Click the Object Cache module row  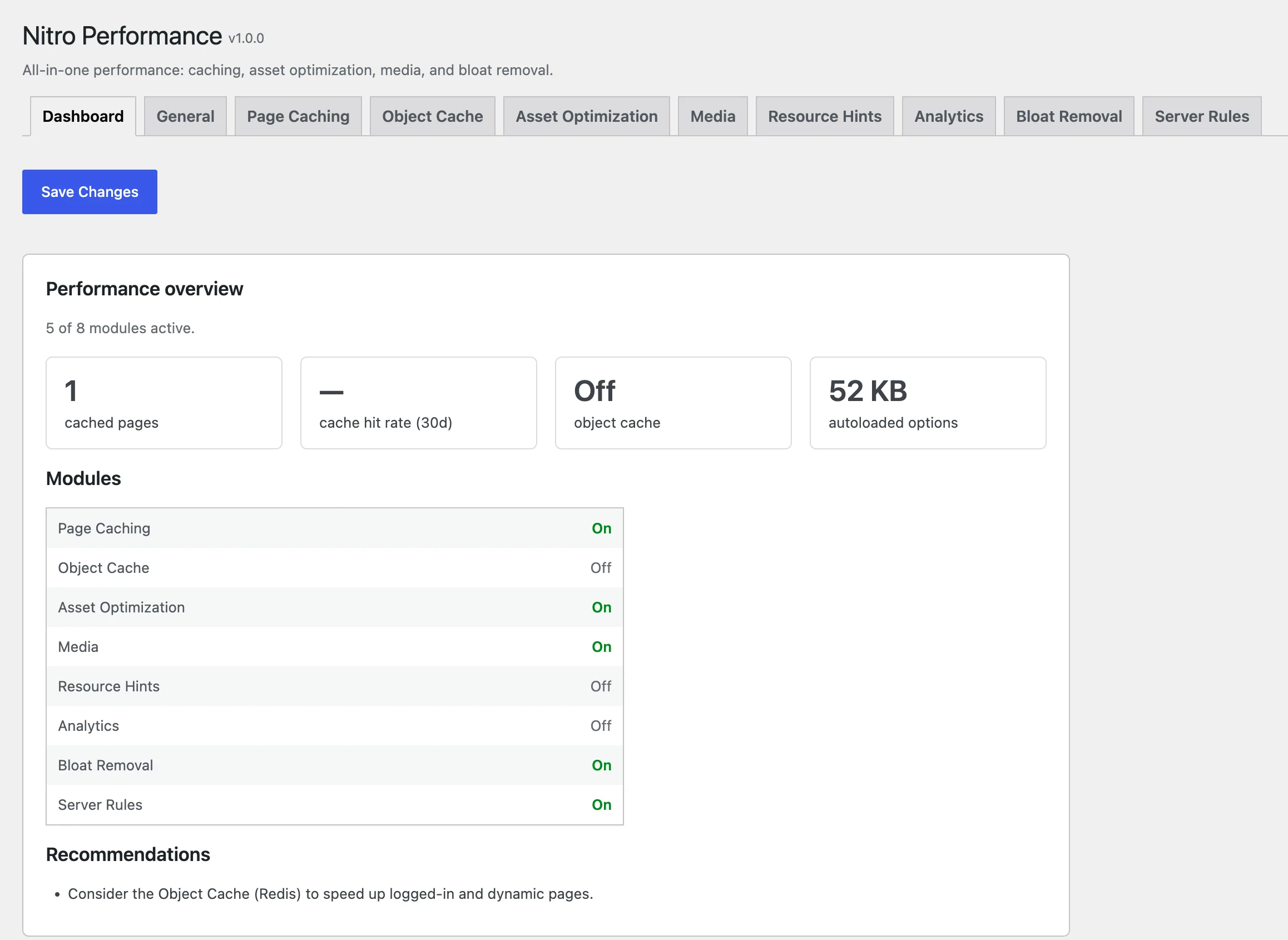(335, 568)
